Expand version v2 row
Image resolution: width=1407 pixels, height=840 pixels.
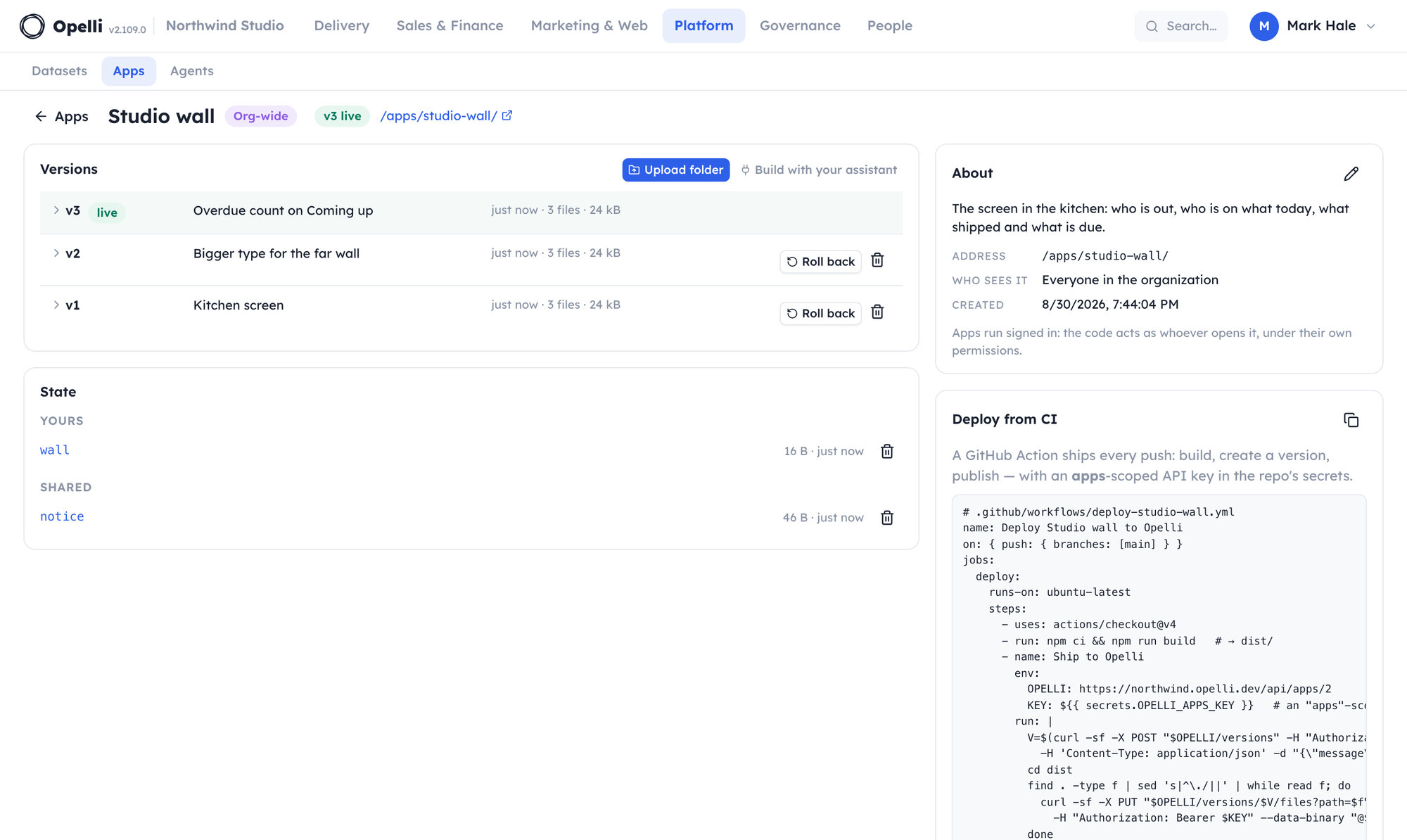point(56,253)
